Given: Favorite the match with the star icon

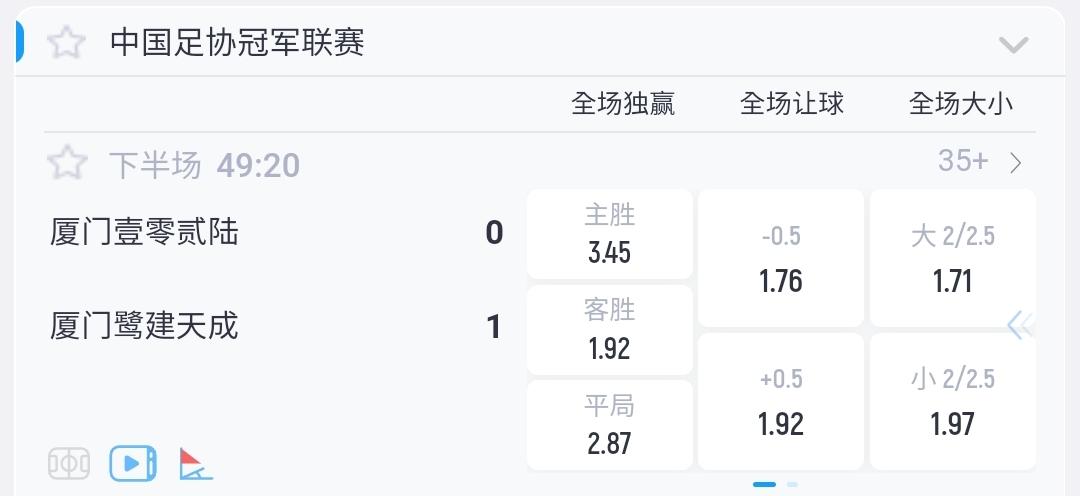Looking at the screenshot, I should pos(67,163).
